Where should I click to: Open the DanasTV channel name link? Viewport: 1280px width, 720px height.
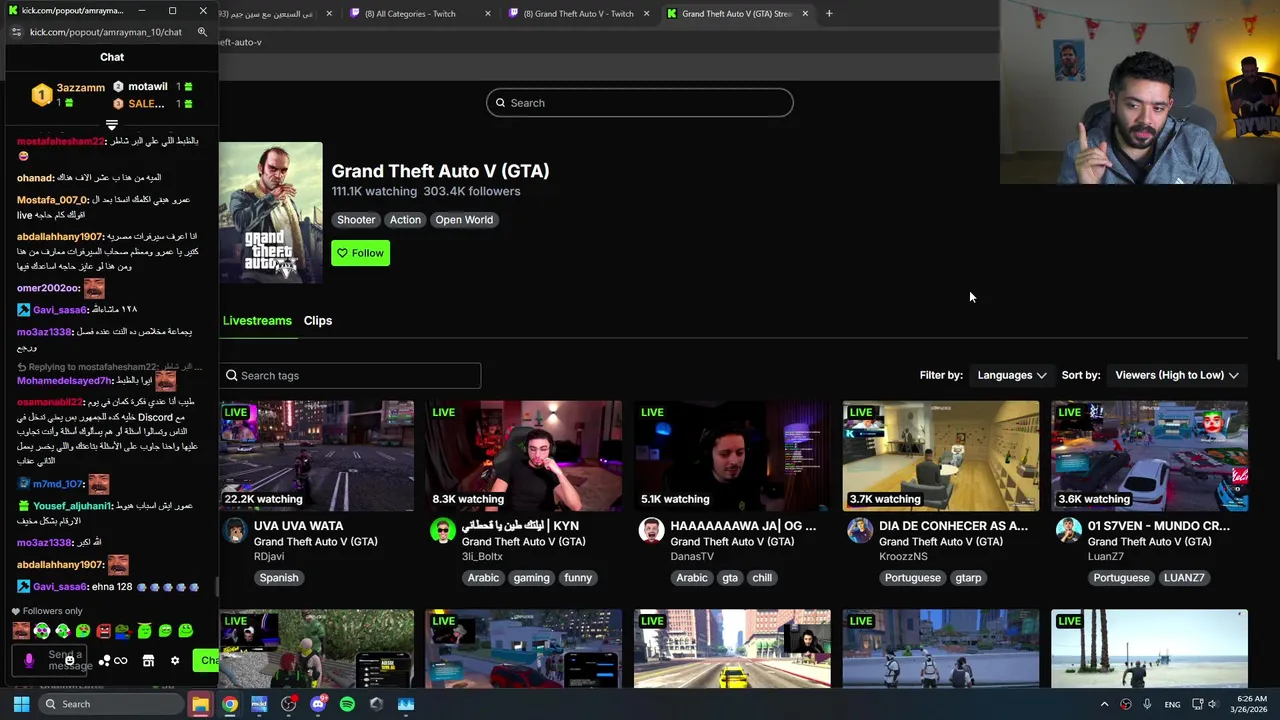[x=692, y=557]
